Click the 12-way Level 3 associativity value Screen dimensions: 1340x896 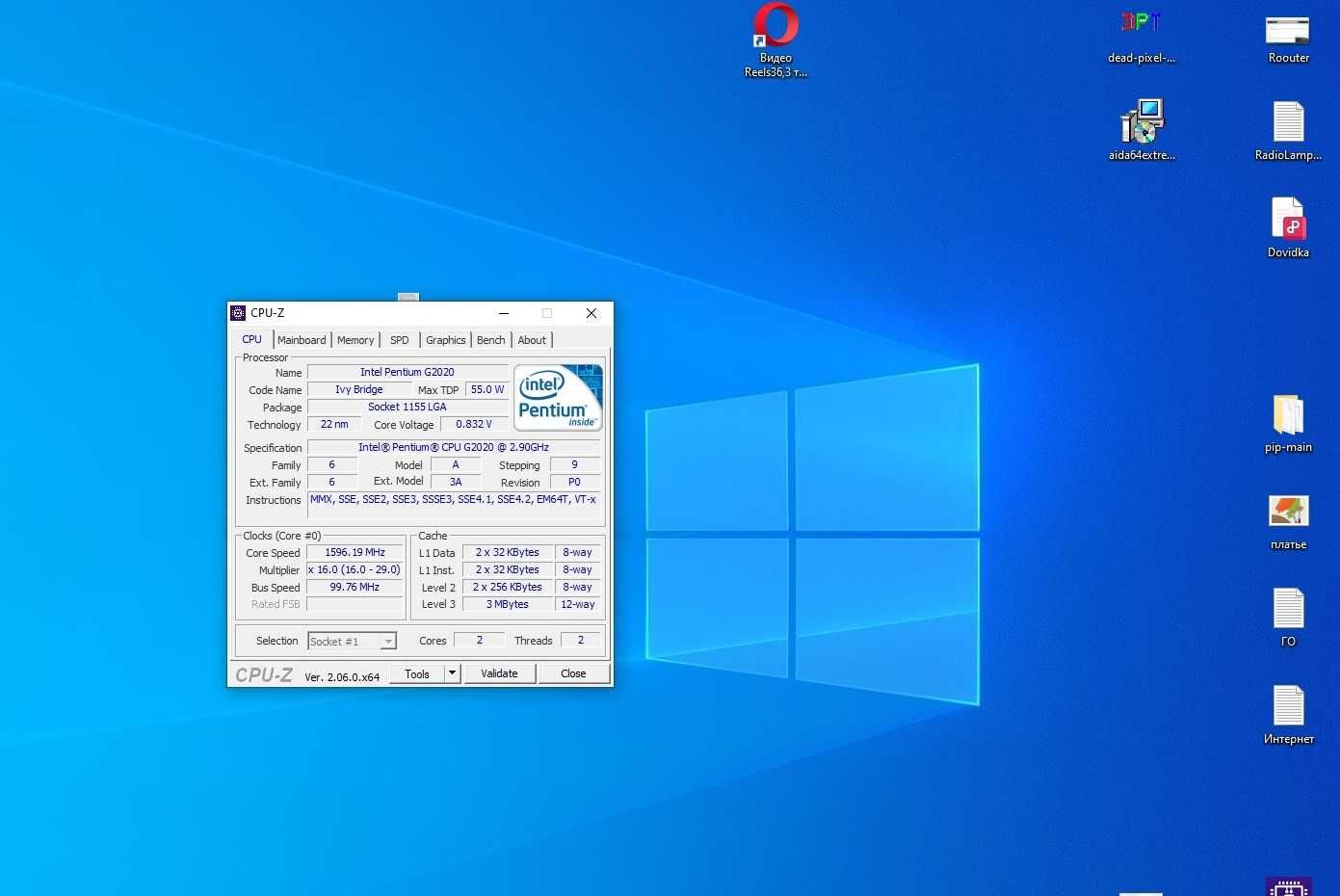(578, 604)
